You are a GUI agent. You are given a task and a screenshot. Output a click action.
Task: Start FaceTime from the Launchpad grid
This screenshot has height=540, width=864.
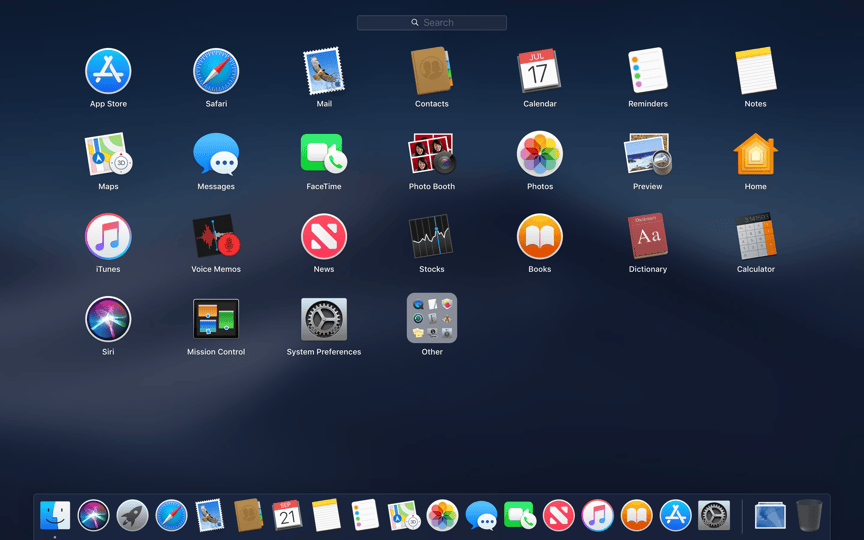(x=324, y=154)
